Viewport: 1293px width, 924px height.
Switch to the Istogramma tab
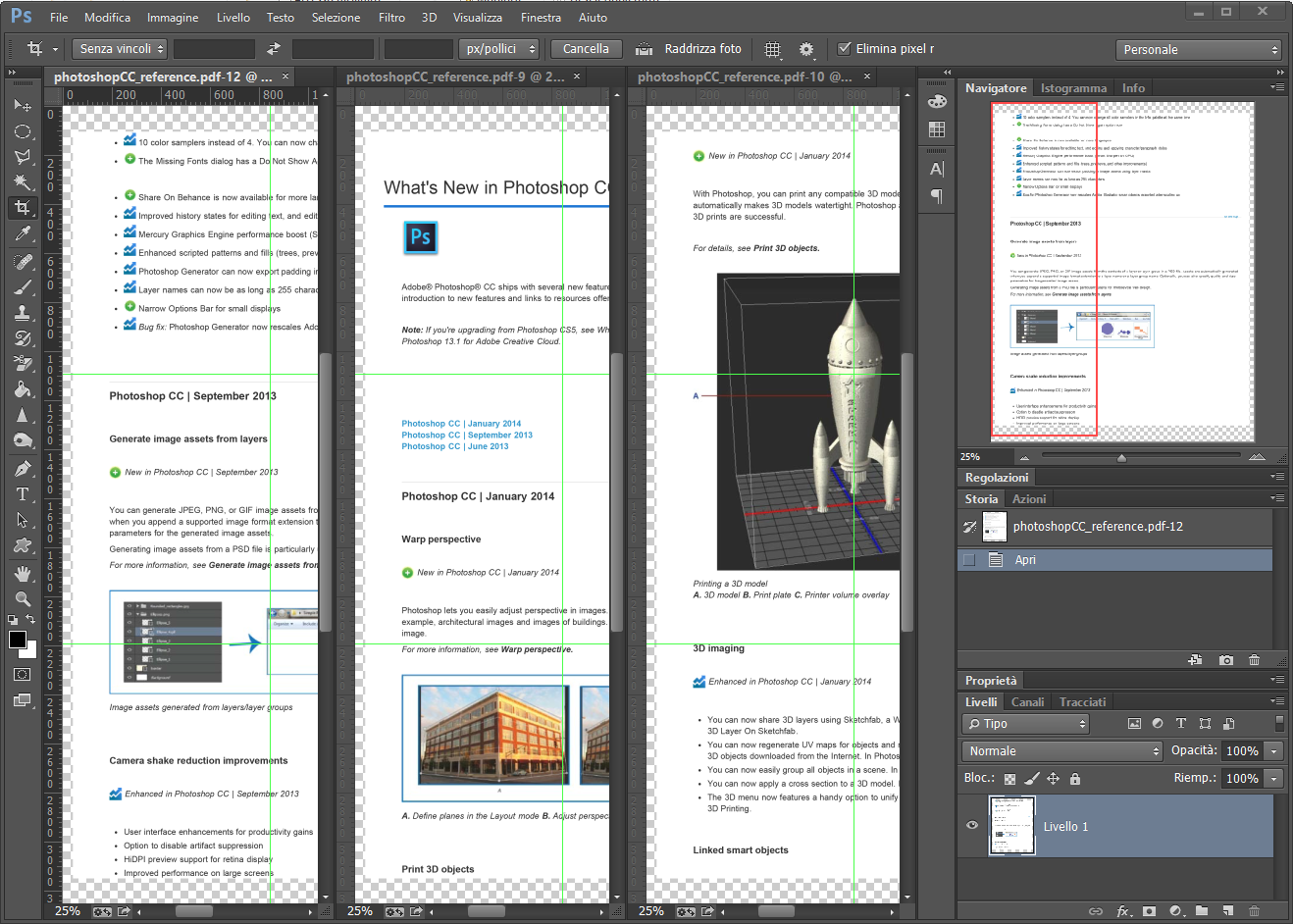pyautogui.click(x=1073, y=88)
